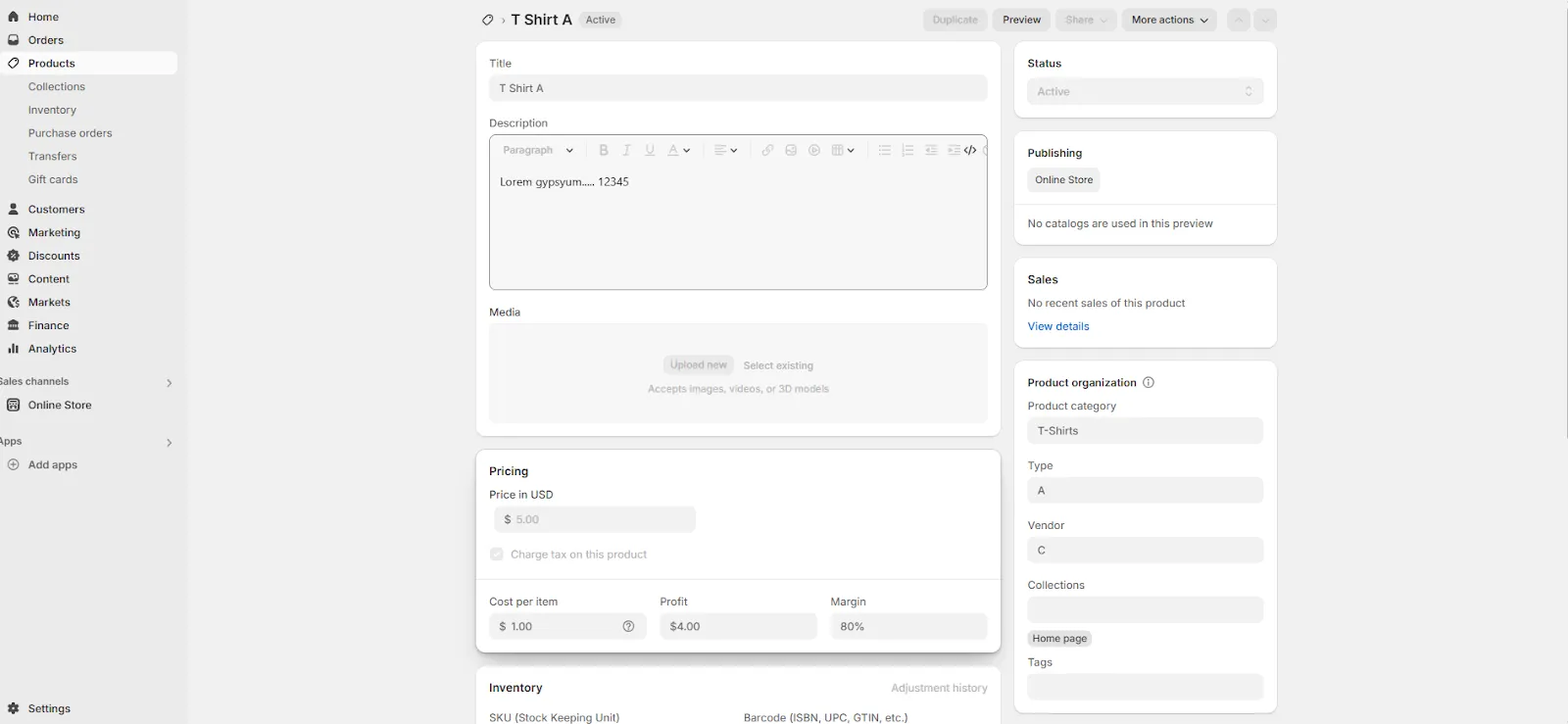Click Select existing in Media

point(778,365)
